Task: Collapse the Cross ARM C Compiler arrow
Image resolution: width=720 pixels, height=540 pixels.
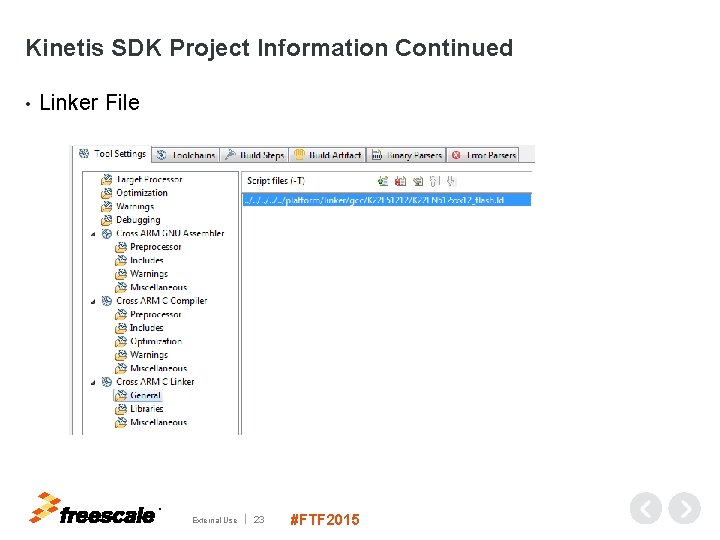Action: pos(93,302)
